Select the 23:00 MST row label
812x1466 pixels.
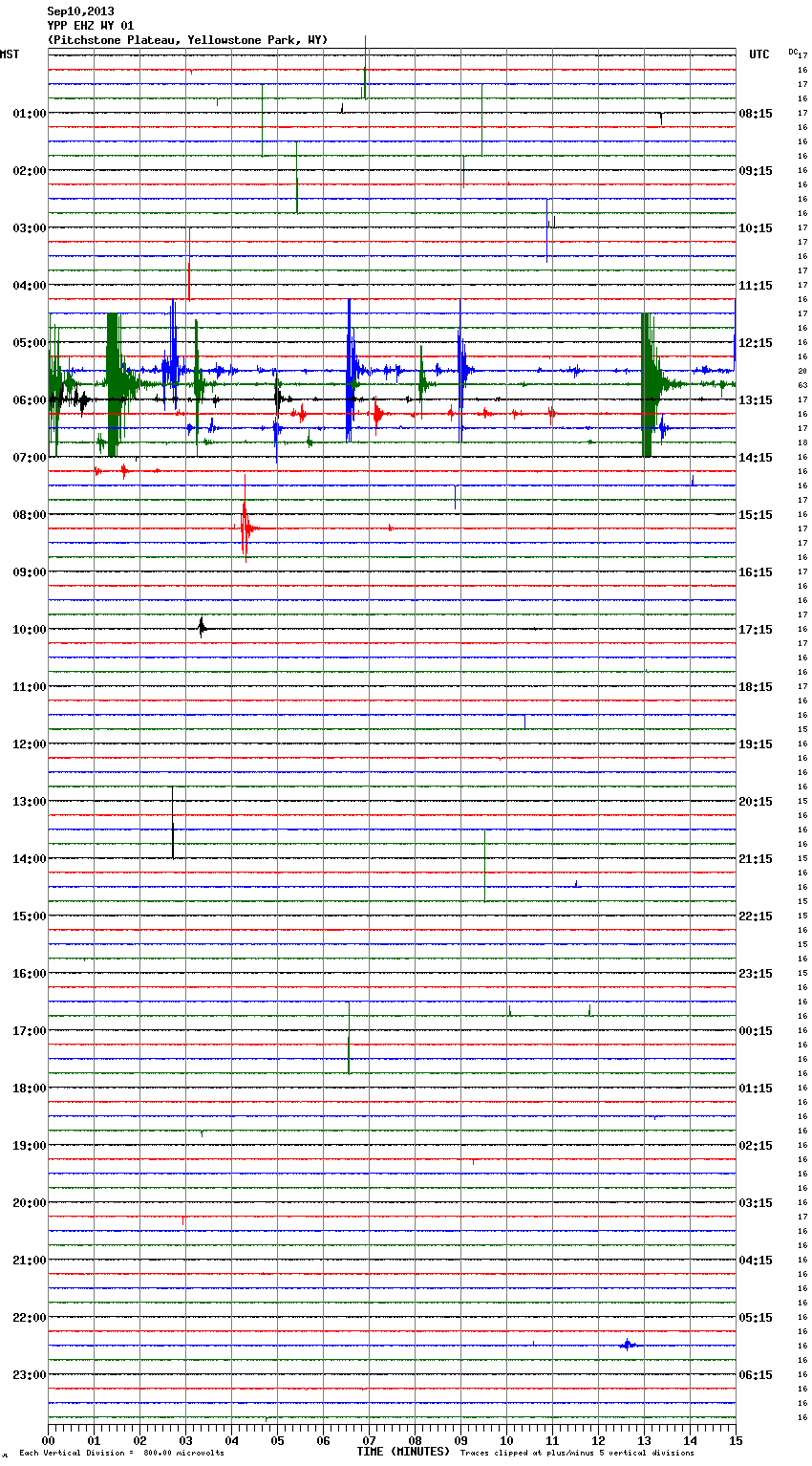tap(30, 1374)
